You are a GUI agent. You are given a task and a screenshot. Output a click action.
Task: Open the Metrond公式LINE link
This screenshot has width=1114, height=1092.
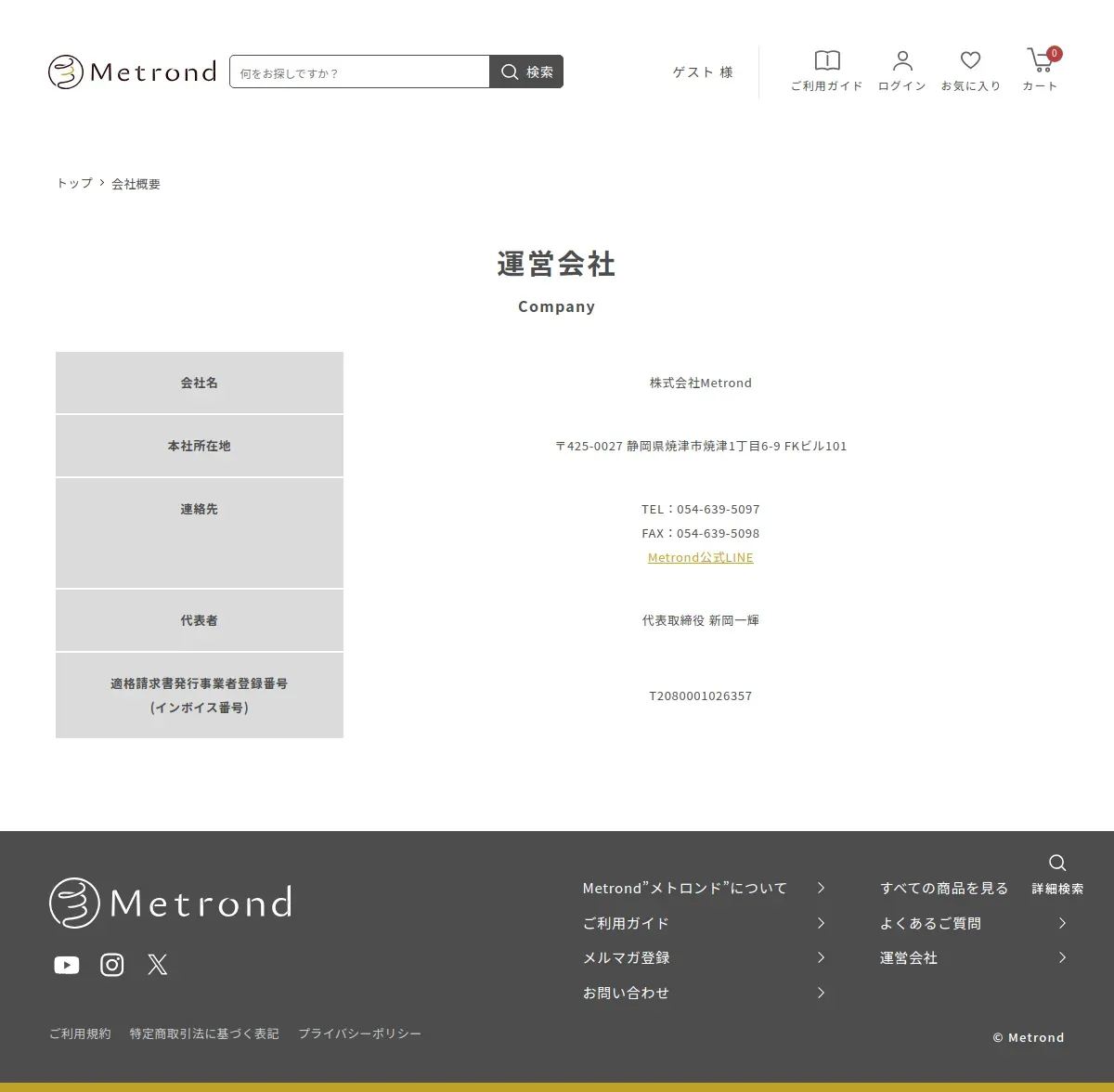pyautogui.click(x=701, y=557)
